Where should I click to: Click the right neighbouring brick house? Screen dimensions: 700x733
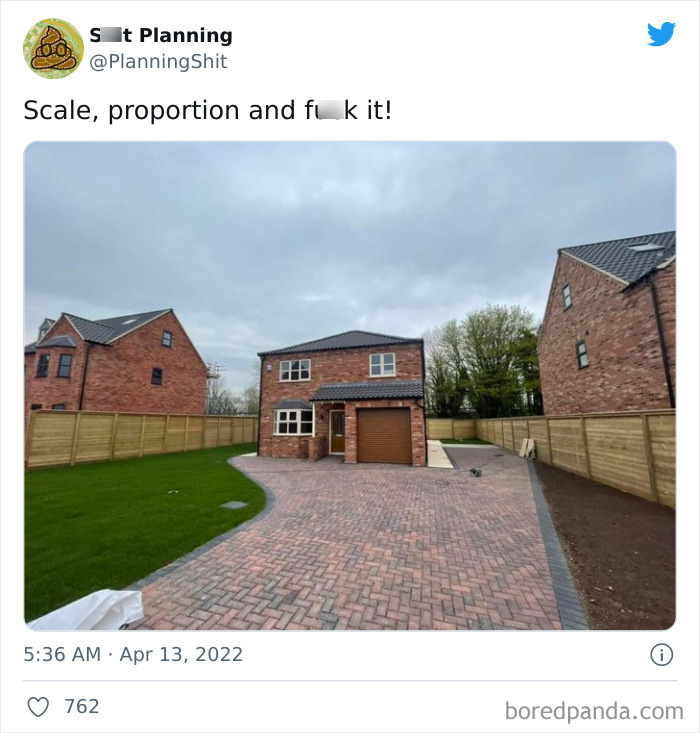point(606,325)
